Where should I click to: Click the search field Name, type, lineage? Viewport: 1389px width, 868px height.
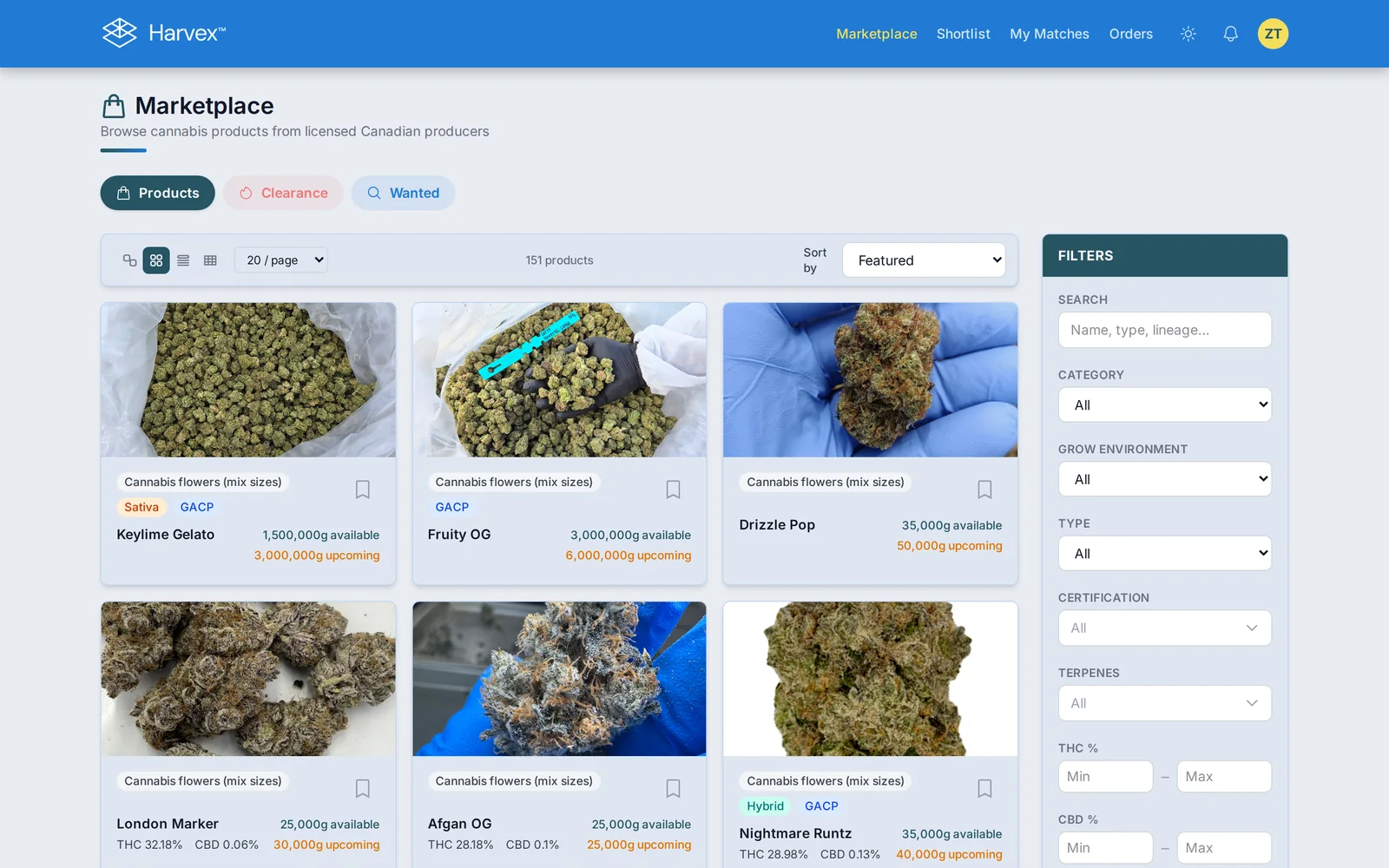(x=1164, y=330)
